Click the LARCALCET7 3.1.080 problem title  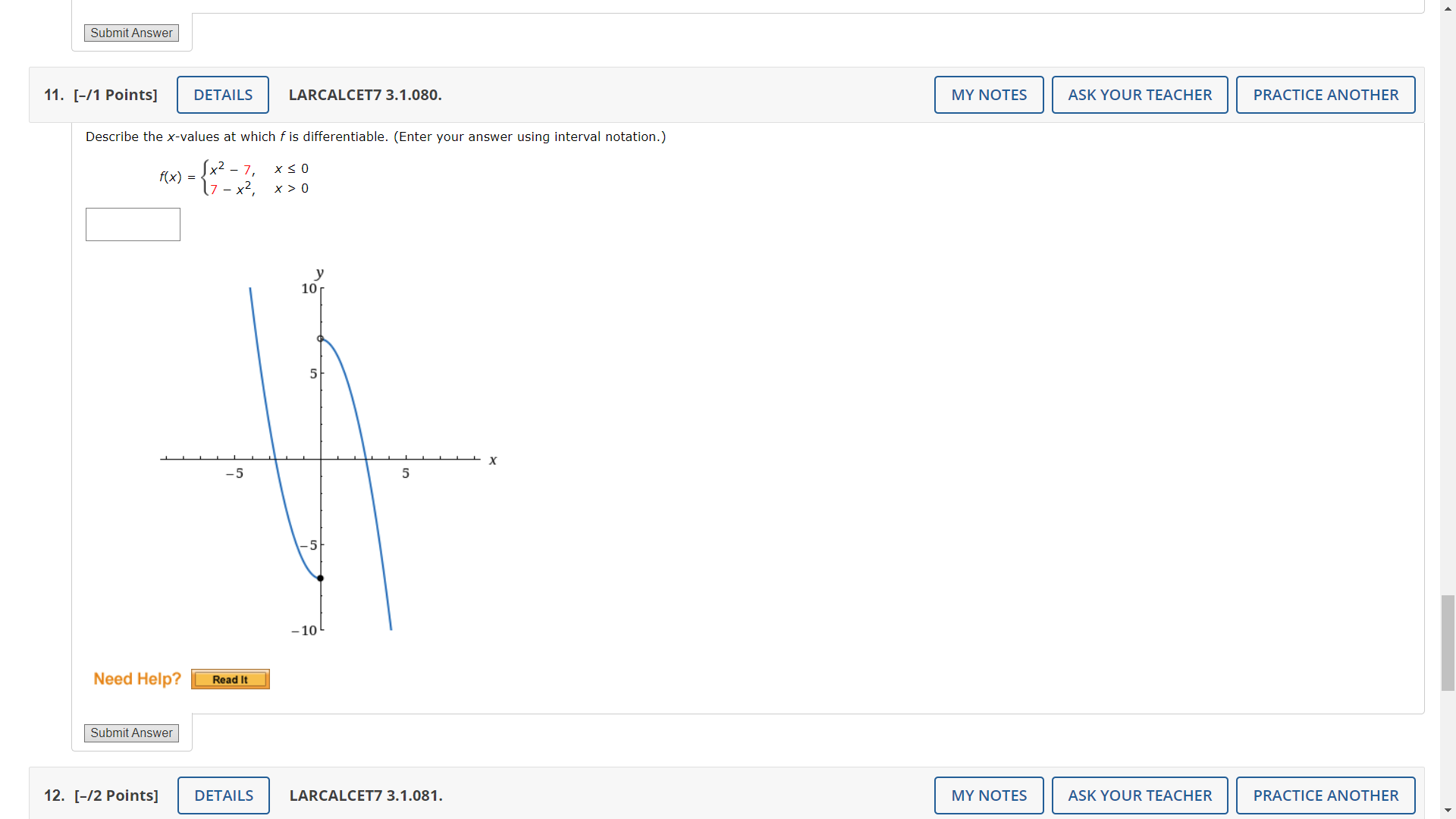coord(365,95)
